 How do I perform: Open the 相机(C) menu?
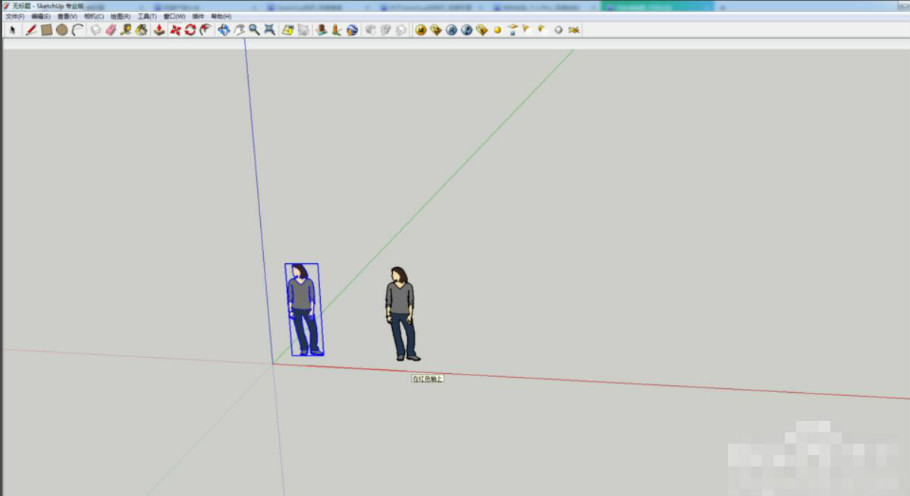pos(94,16)
